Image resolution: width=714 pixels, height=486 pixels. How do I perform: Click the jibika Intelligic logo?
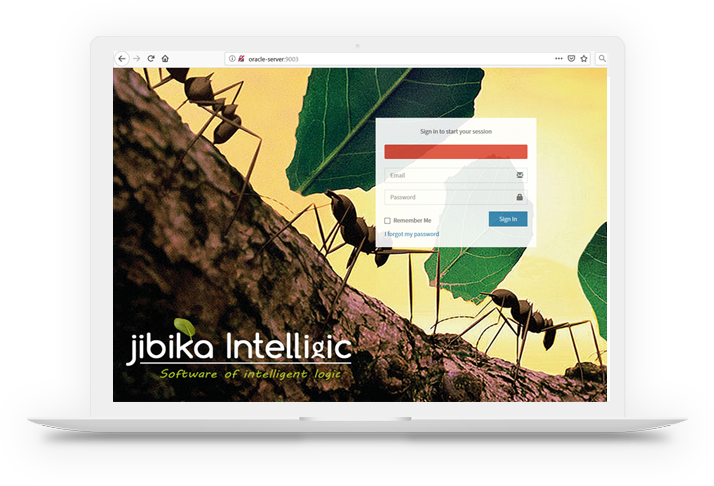coord(239,343)
